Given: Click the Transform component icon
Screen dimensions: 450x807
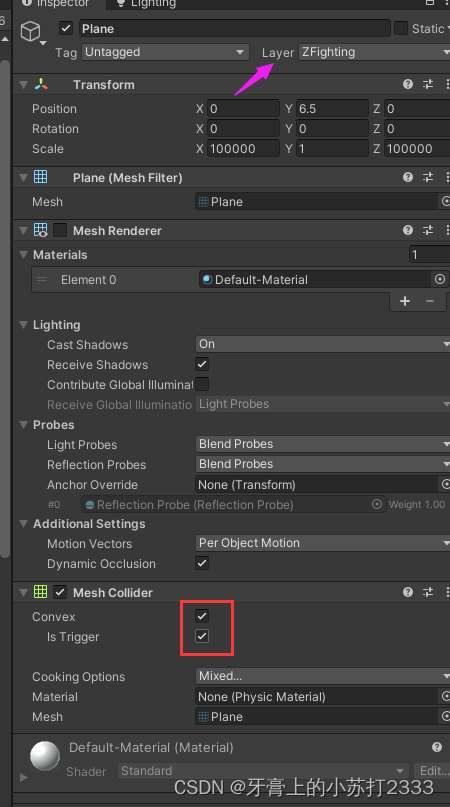Looking at the screenshot, I should [41, 84].
